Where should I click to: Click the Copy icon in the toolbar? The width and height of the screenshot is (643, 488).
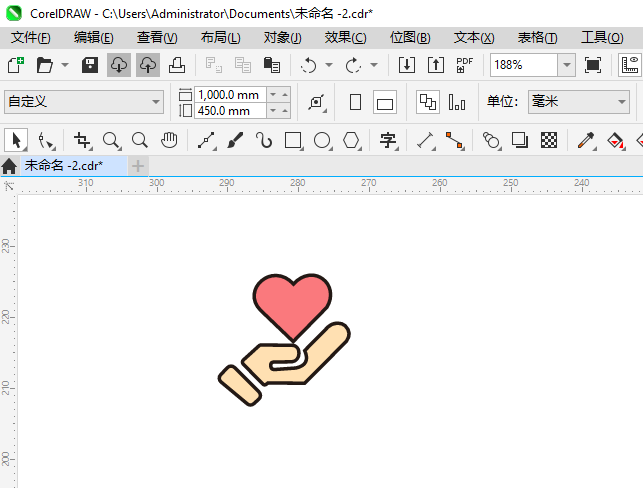(243, 65)
